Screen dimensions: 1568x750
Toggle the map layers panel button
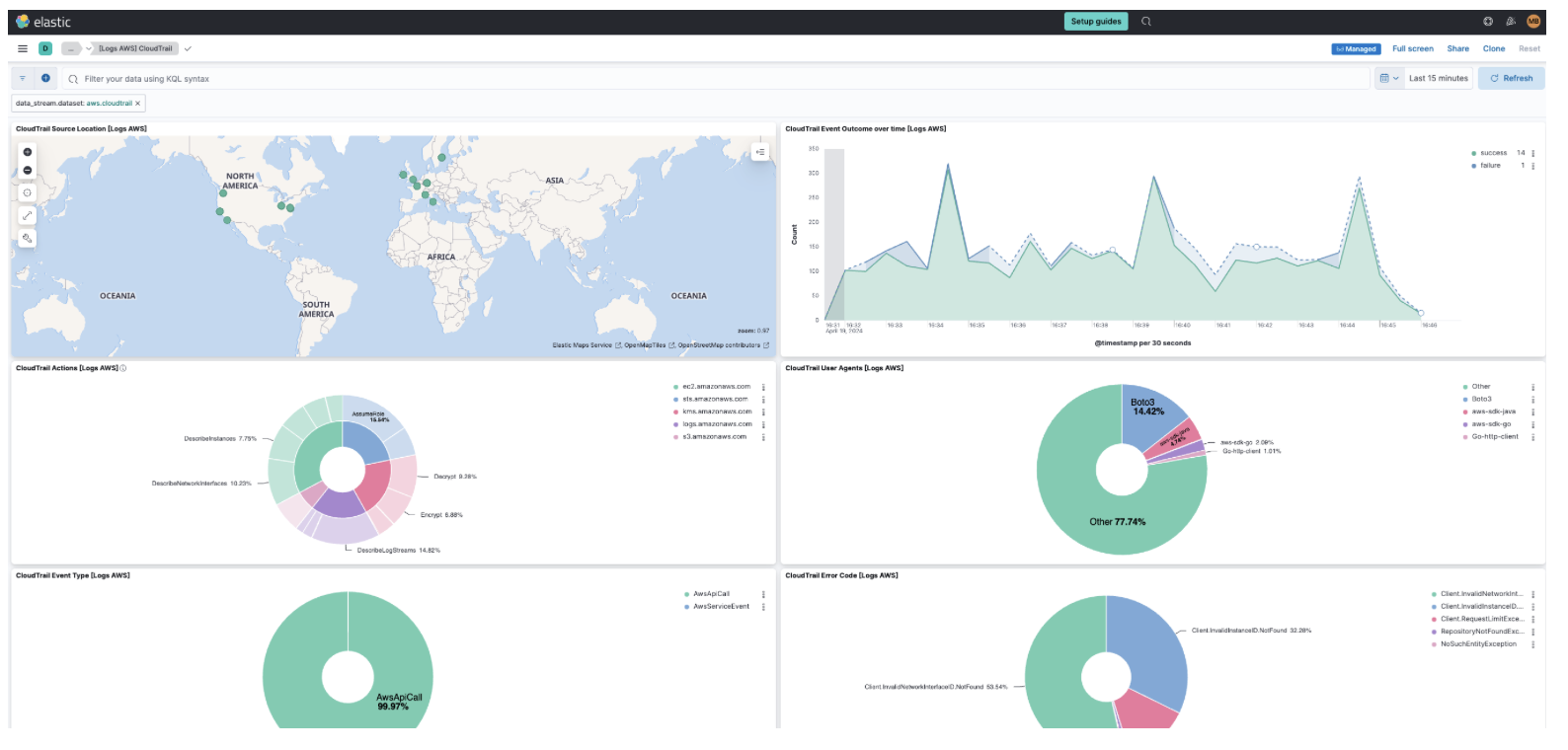(x=759, y=152)
